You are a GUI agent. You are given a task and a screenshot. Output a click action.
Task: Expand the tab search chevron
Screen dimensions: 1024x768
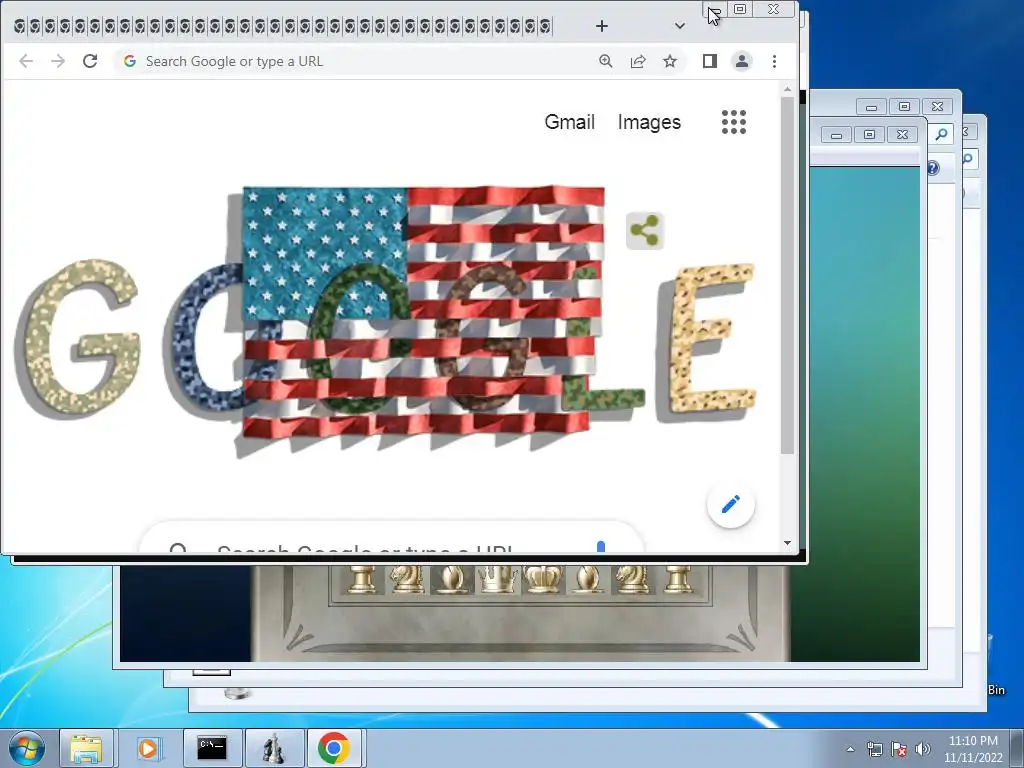[x=680, y=26]
